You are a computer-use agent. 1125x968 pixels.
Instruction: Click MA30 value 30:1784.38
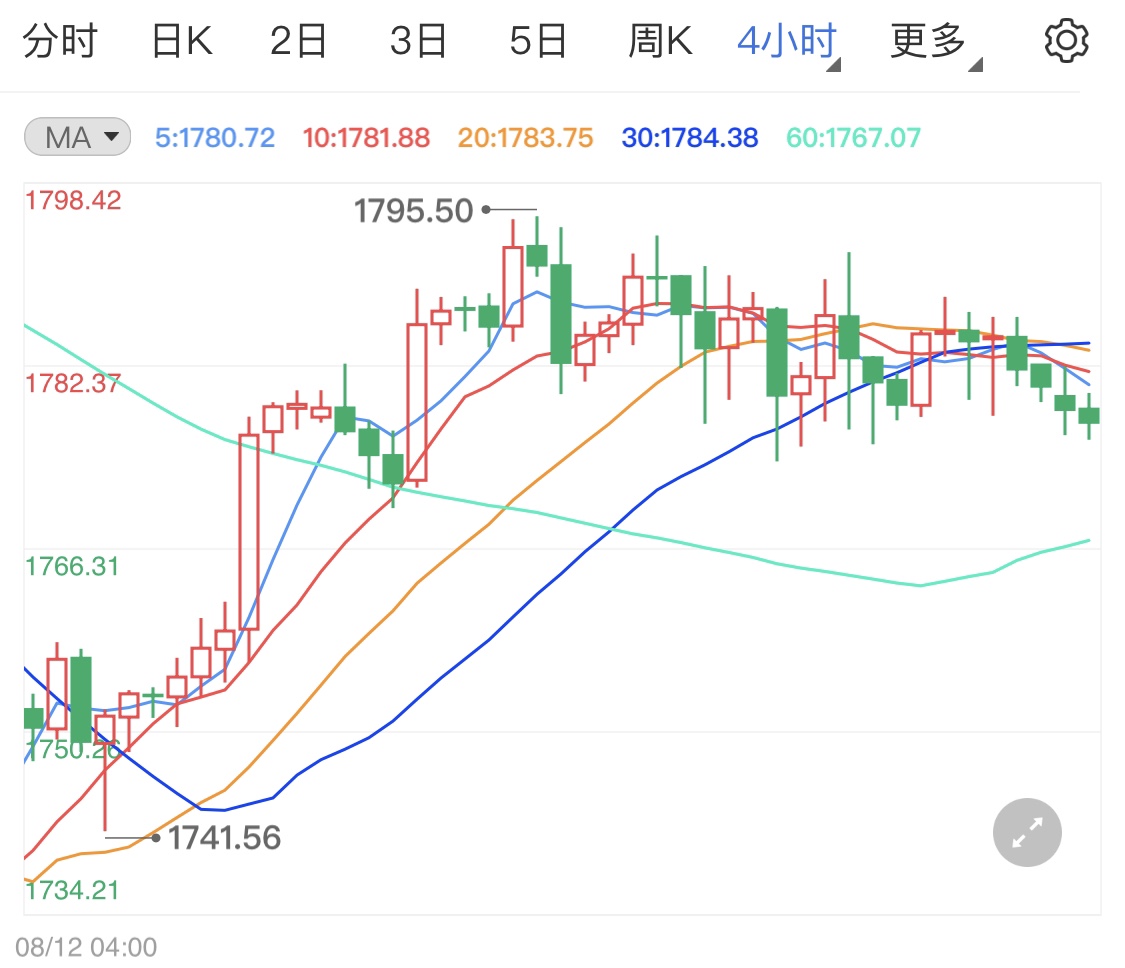689,138
